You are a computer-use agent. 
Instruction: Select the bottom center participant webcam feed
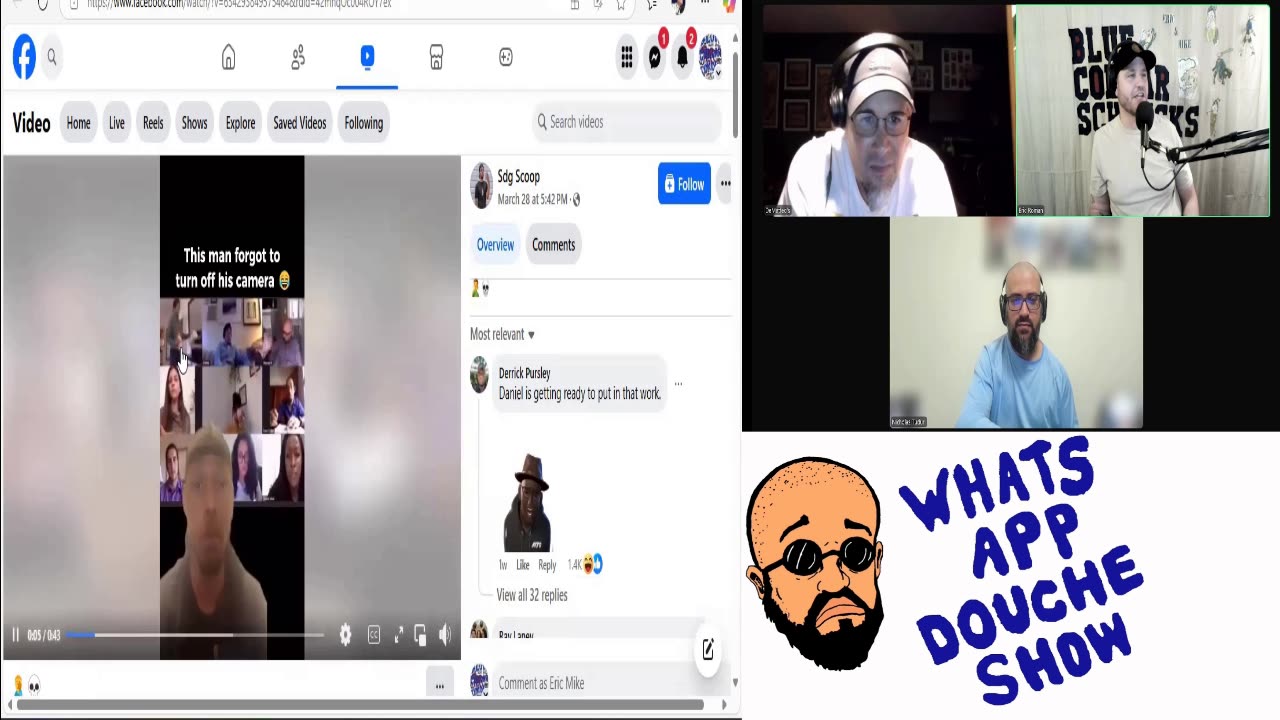tap(1016, 324)
